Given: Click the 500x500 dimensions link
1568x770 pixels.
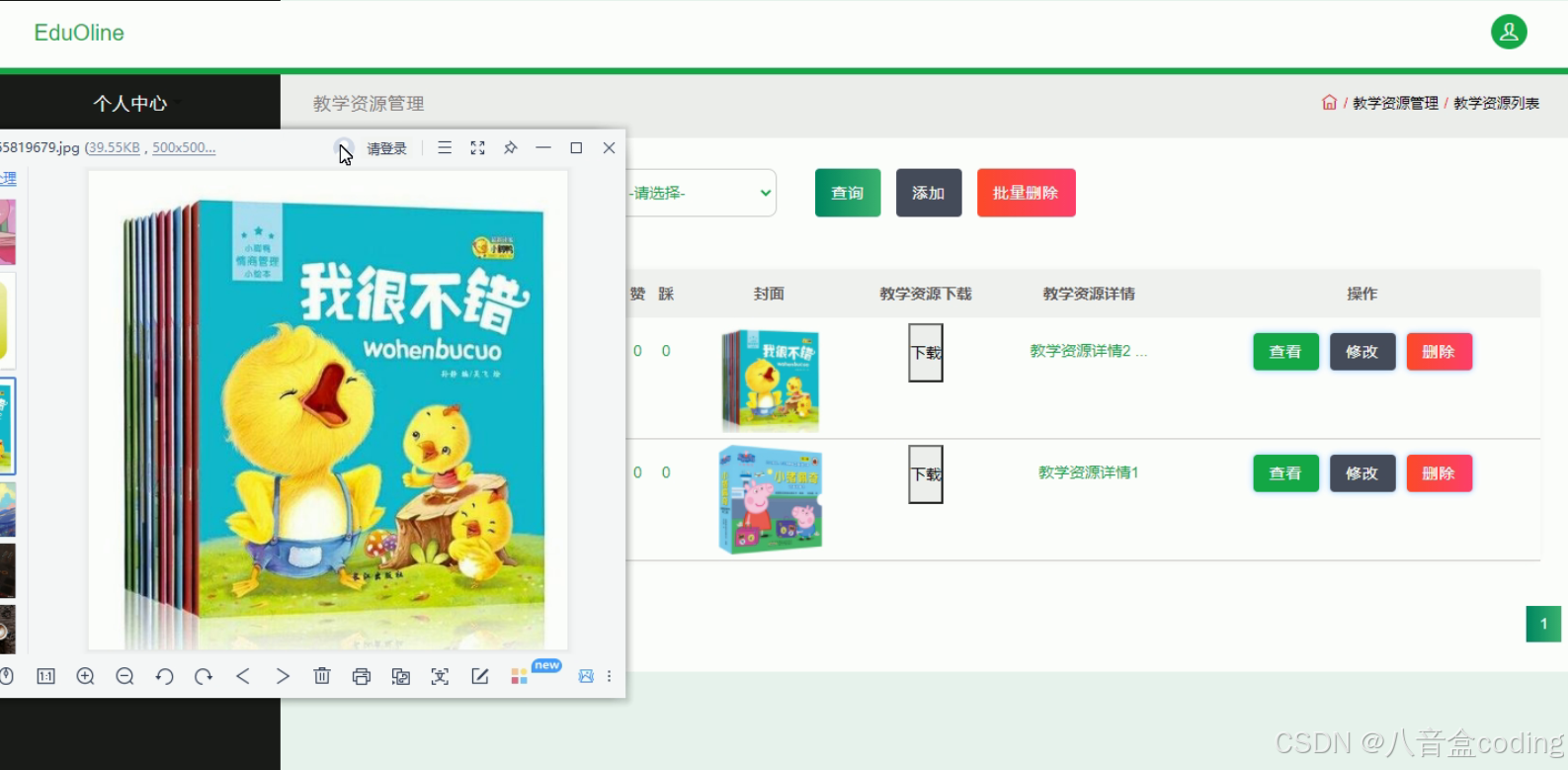Looking at the screenshot, I should 184,147.
